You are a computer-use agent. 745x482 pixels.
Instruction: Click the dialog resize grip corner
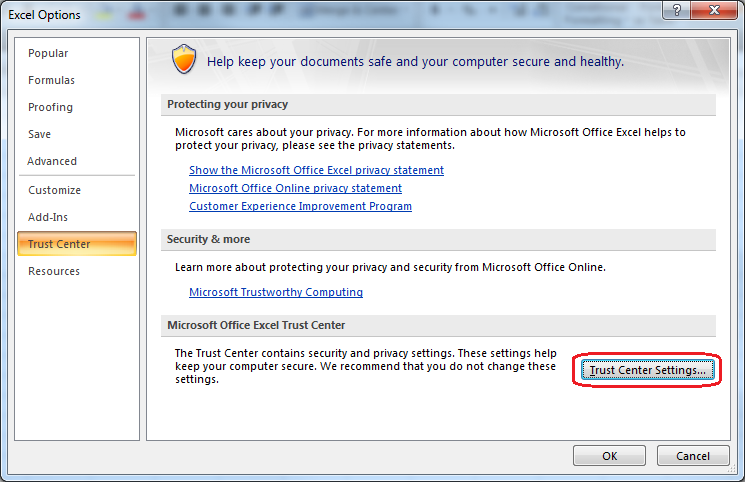pyautogui.click(x=733, y=470)
